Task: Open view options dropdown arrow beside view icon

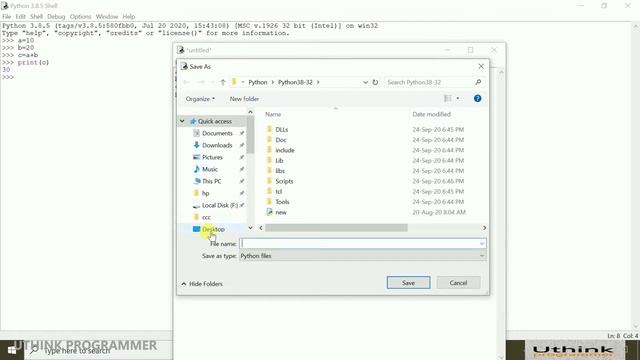Action: click(x=458, y=98)
